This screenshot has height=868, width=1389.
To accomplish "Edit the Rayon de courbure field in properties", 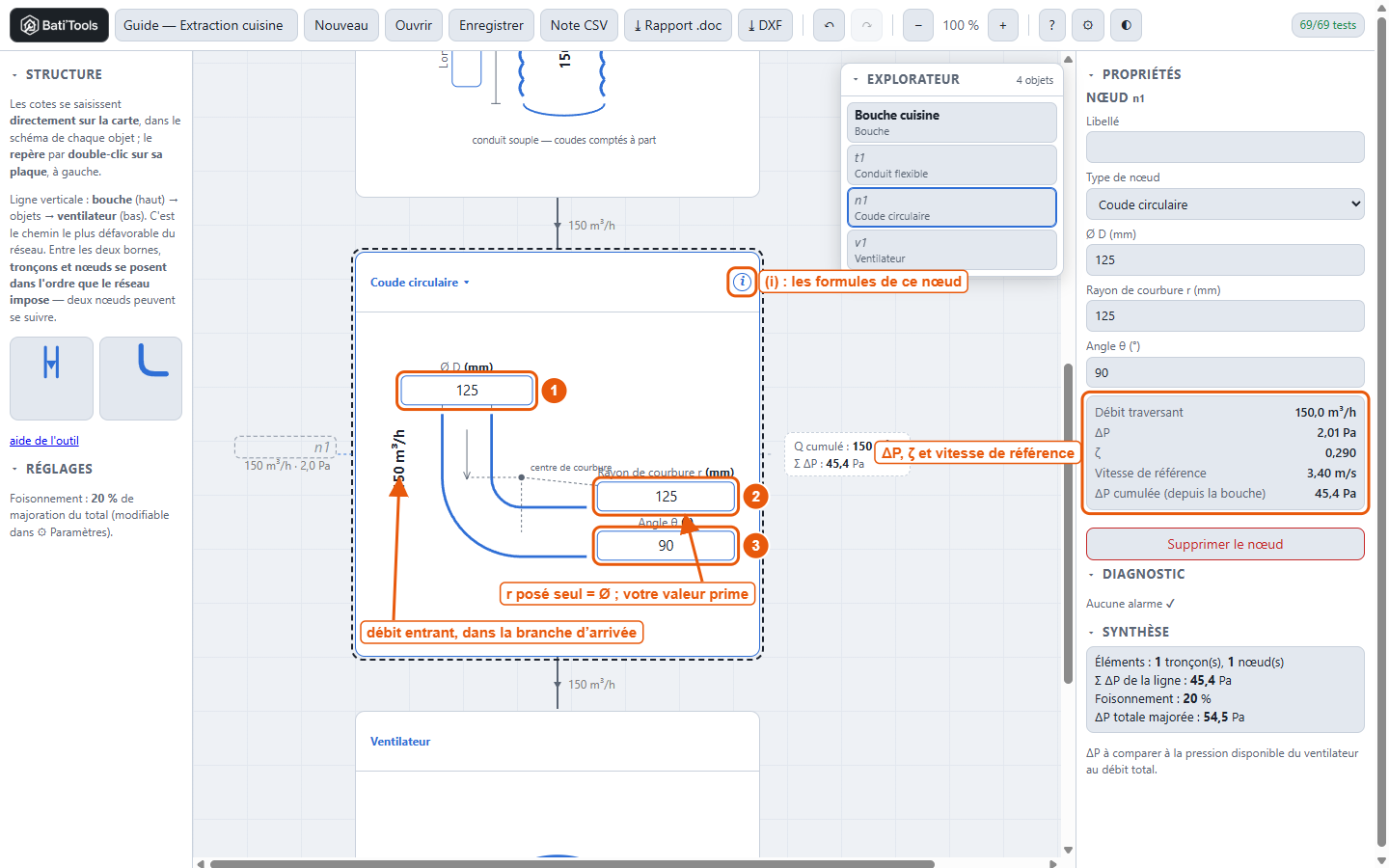I will coord(1225,316).
